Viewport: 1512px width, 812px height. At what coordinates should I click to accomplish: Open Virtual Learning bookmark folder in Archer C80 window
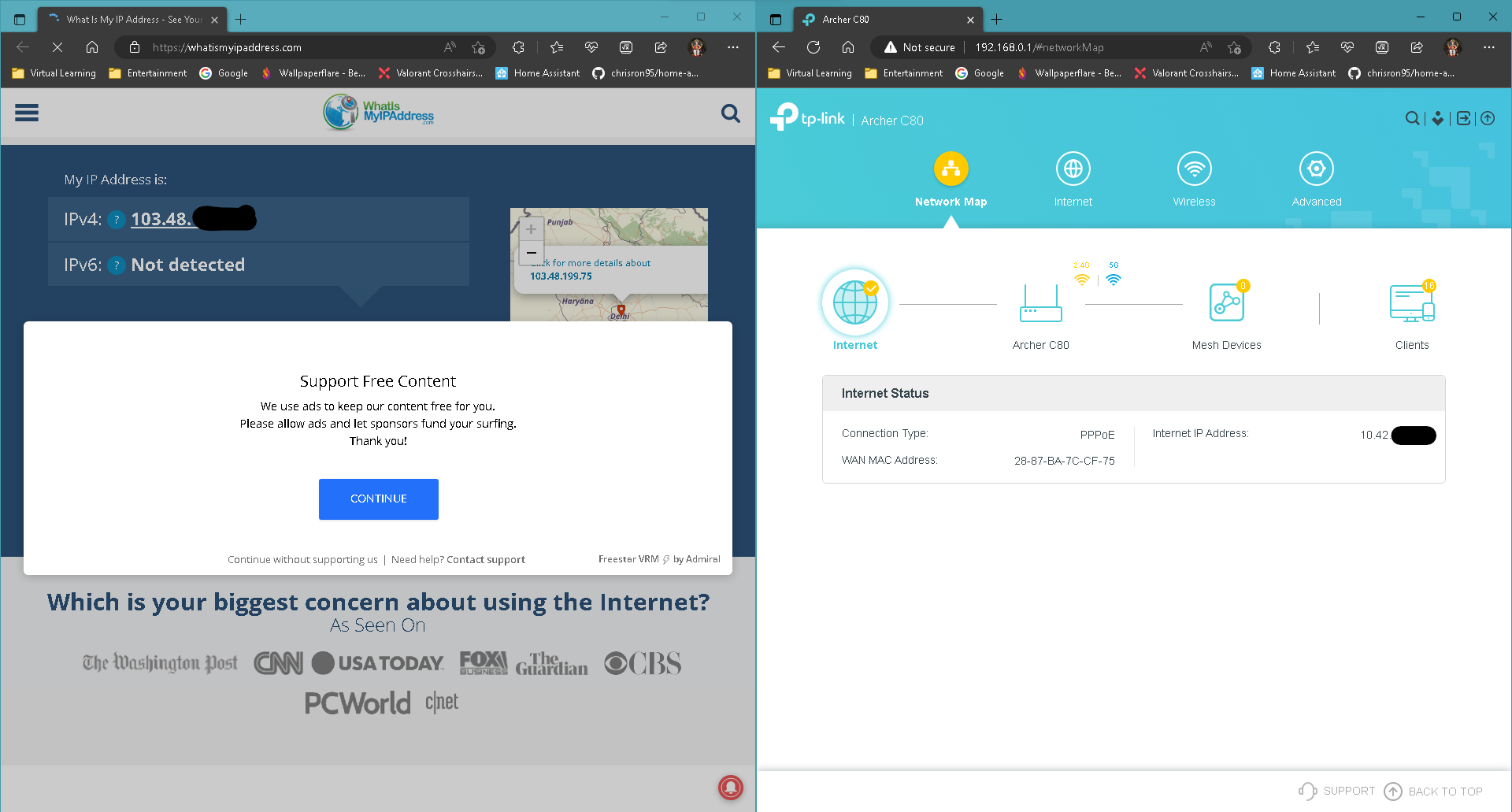(810, 73)
